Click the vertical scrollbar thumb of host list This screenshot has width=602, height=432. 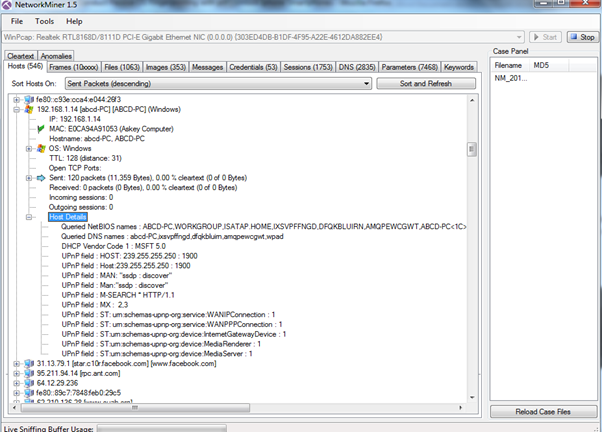[472, 149]
